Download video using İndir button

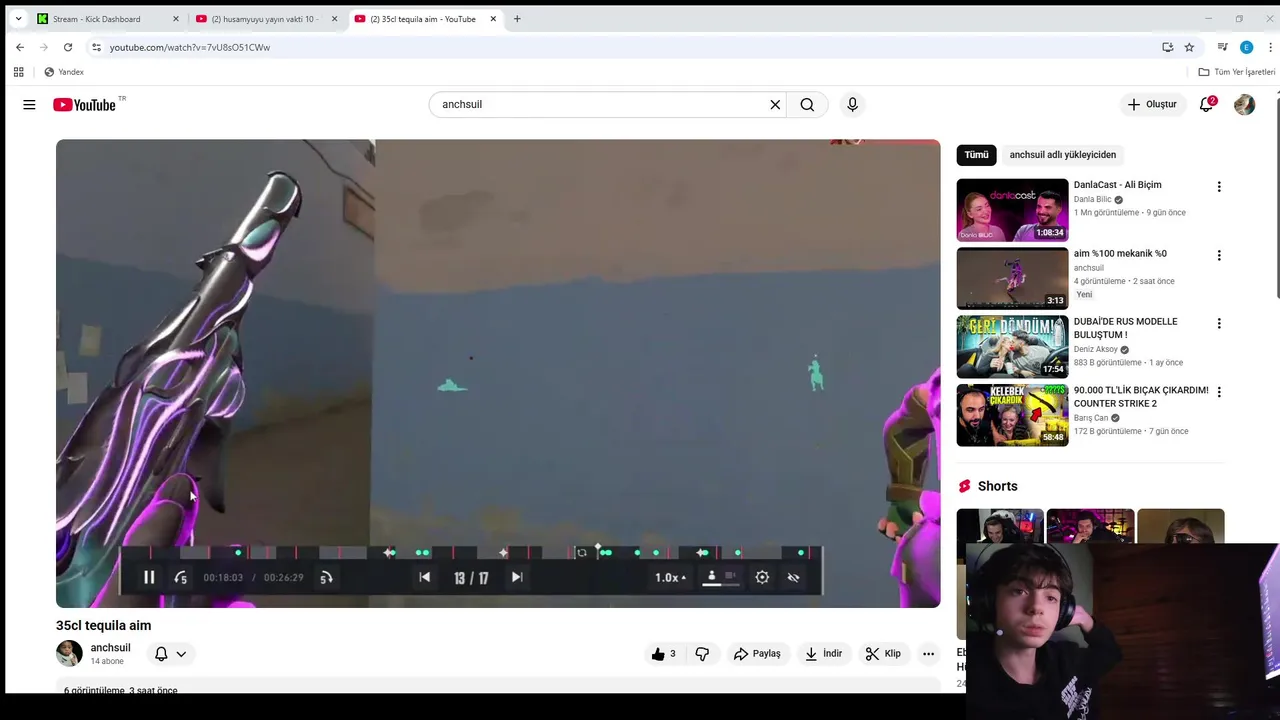point(824,654)
